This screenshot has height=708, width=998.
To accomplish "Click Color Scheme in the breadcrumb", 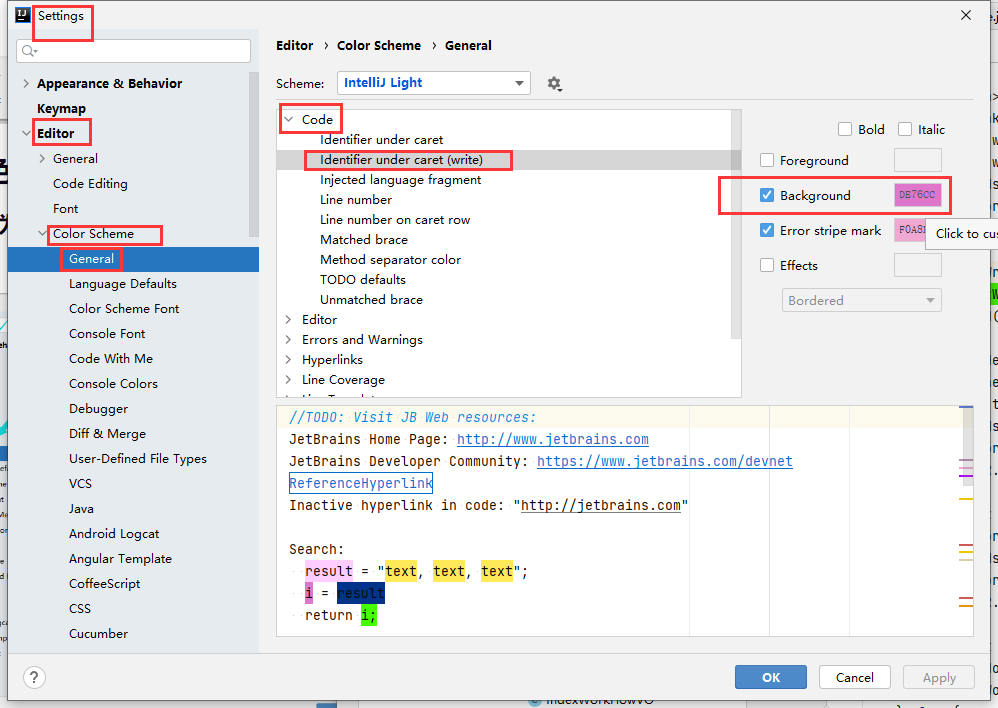I will pyautogui.click(x=379, y=46).
